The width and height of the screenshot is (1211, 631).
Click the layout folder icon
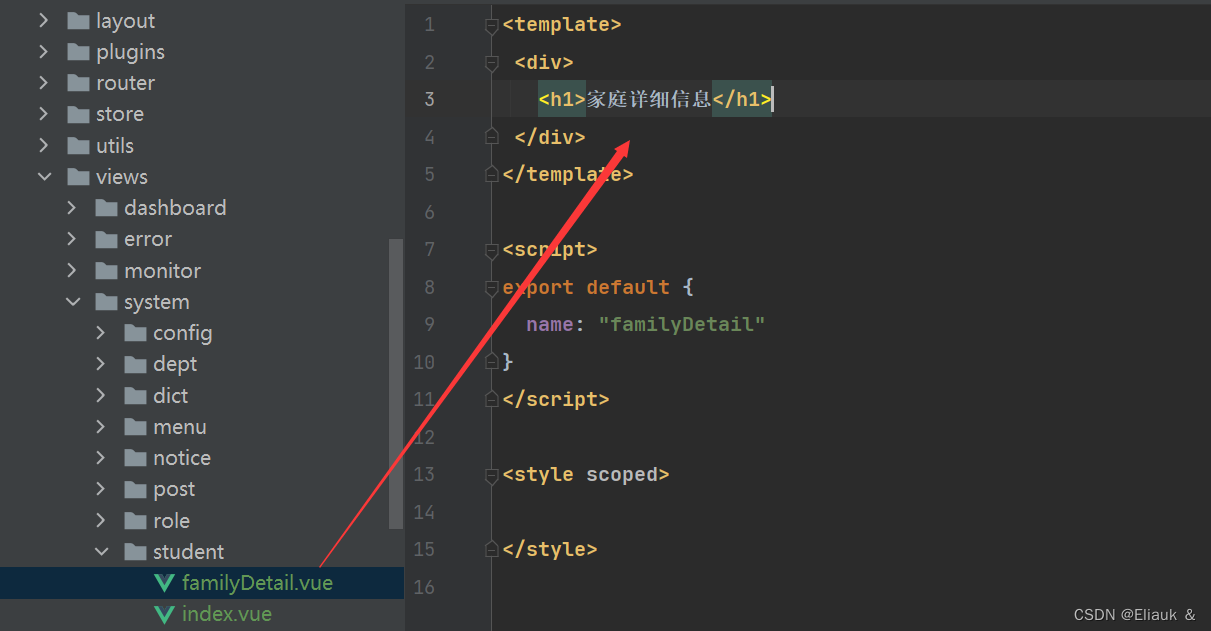[x=78, y=21]
